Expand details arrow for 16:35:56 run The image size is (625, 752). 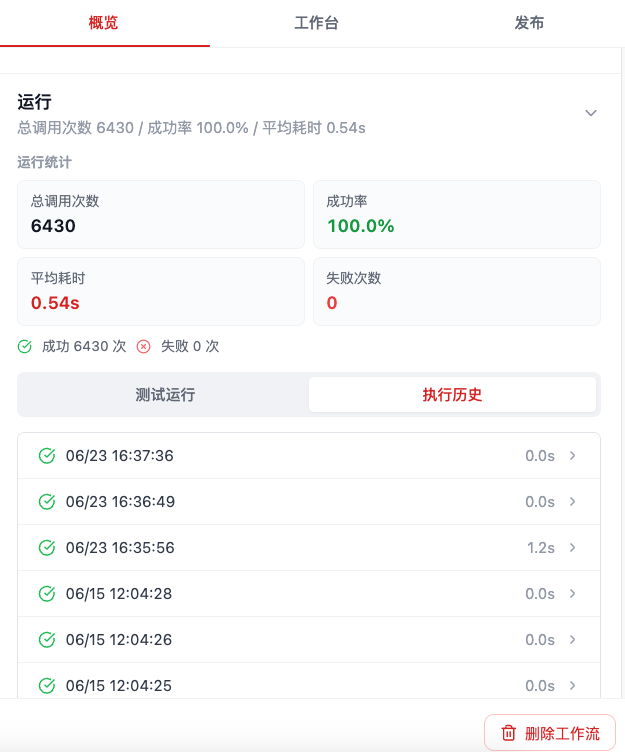tap(572, 548)
